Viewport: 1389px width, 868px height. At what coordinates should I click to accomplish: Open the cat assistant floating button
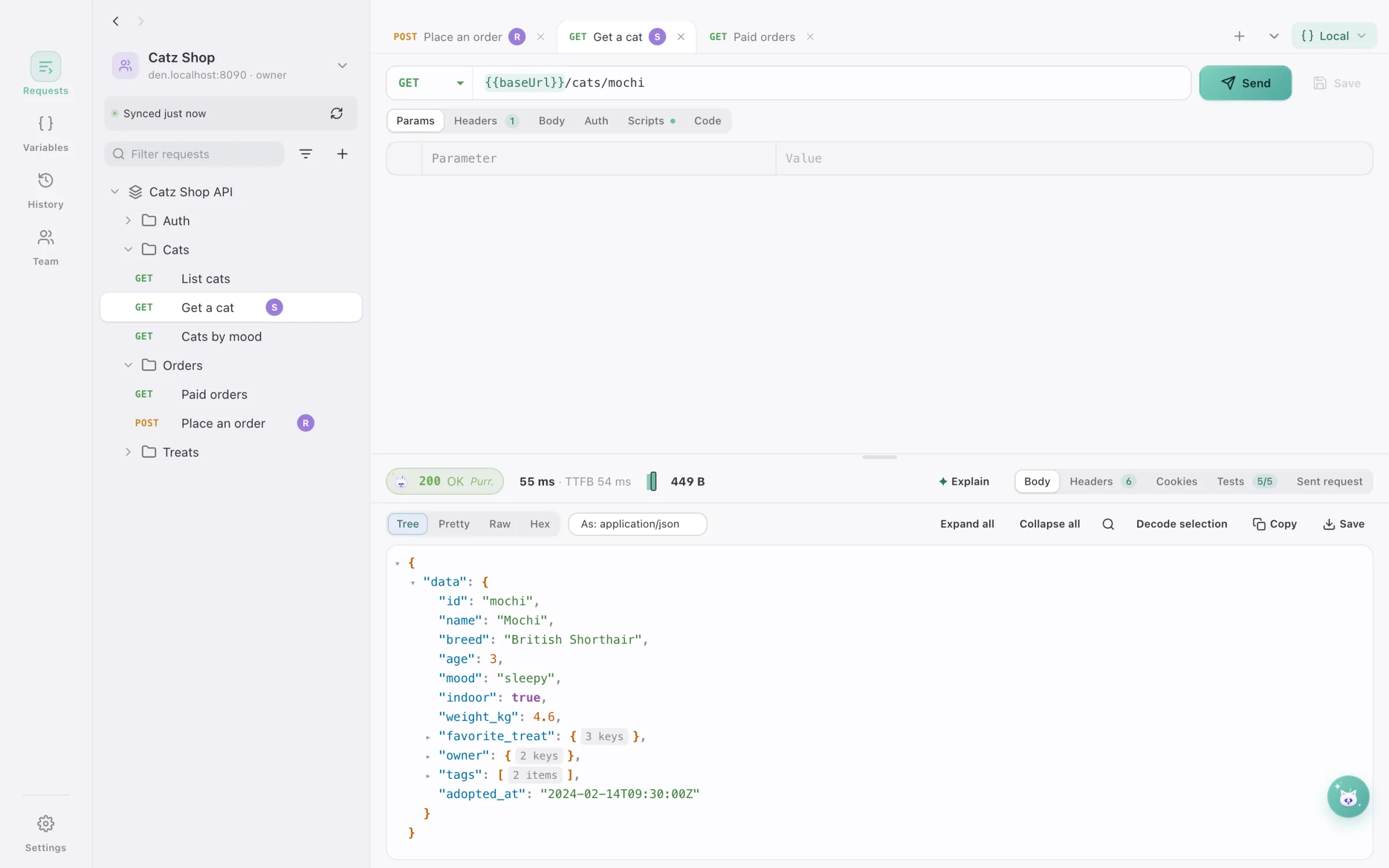coord(1348,796)
